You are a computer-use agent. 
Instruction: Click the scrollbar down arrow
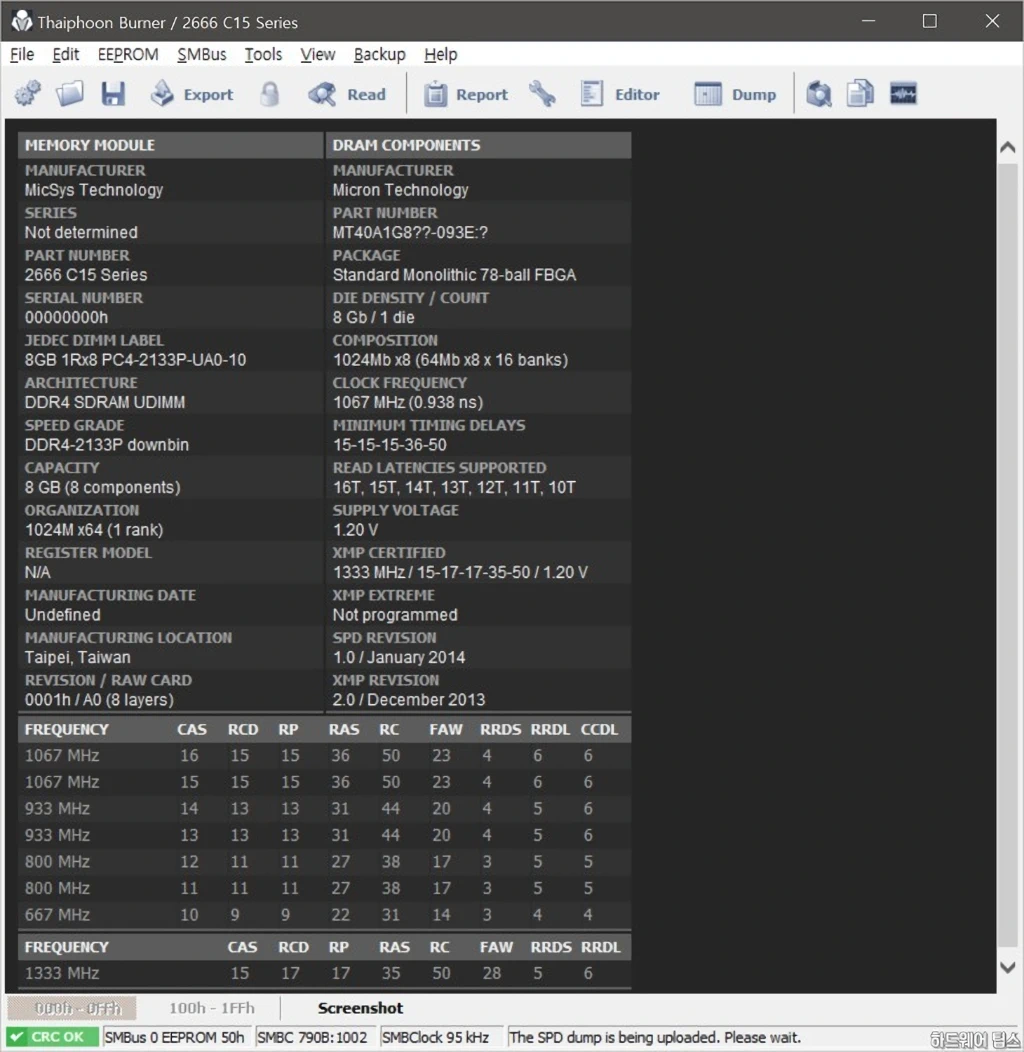coord(1007,967)
